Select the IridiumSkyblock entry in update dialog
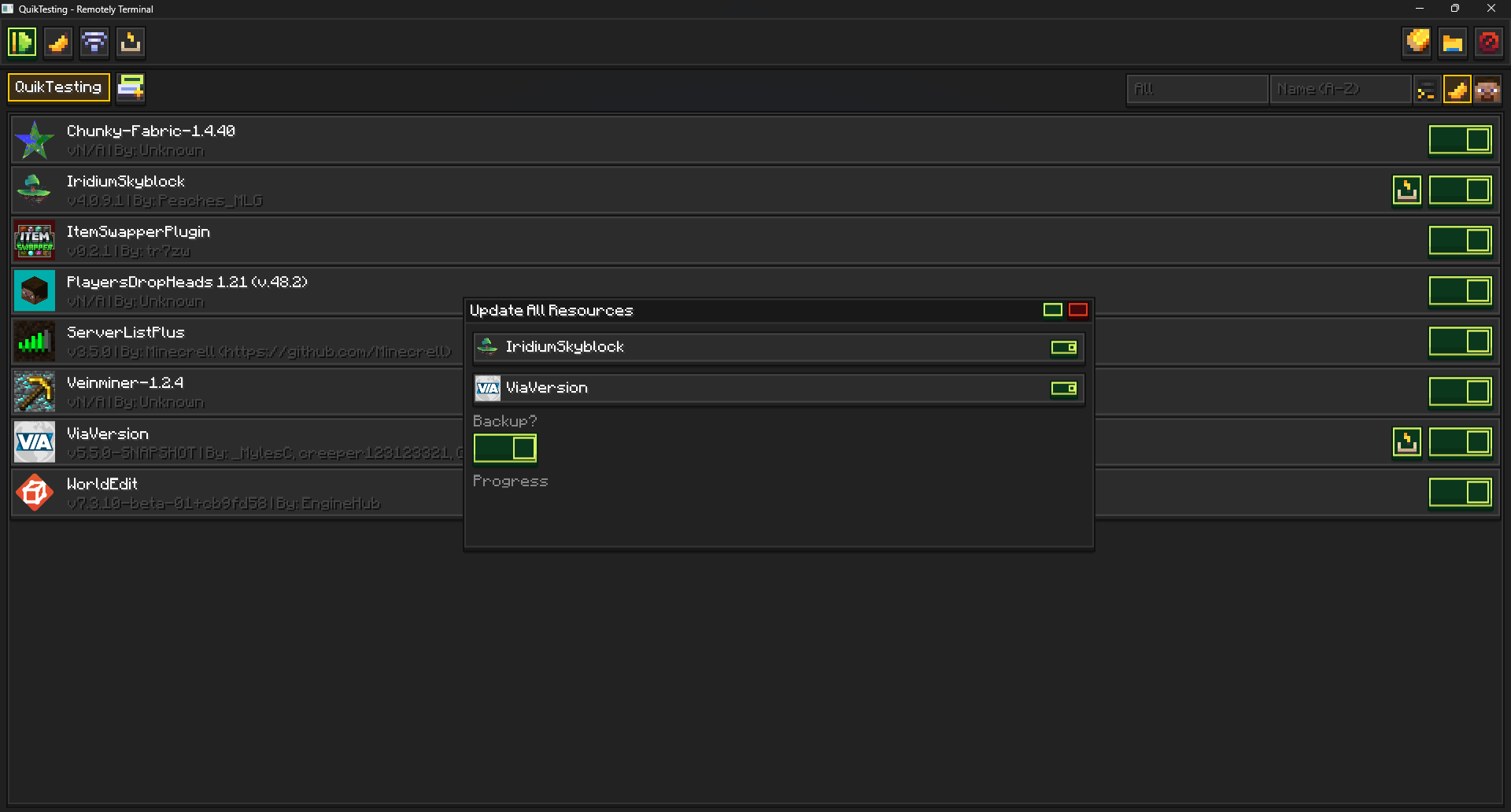The height and width of the screenshot is (812, 1511). click(x=779, y=347)
